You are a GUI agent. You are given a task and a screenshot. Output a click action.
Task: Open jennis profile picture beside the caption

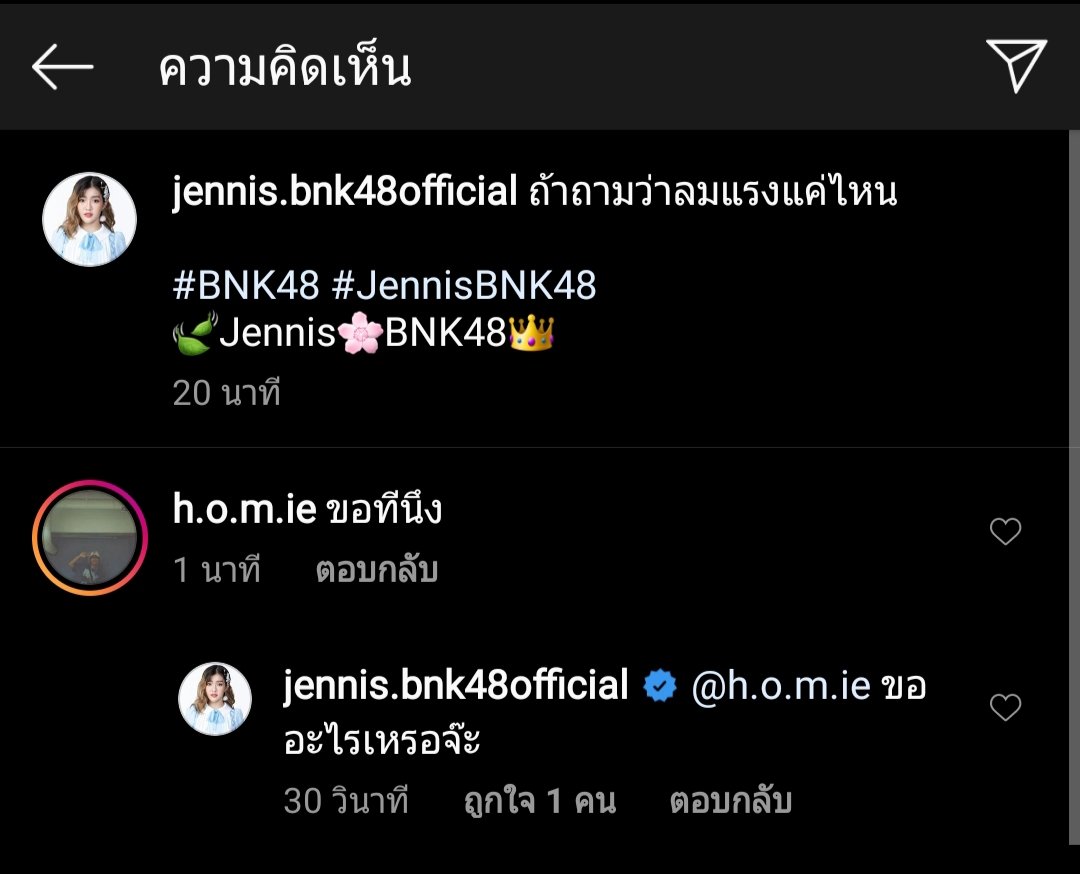89,219
